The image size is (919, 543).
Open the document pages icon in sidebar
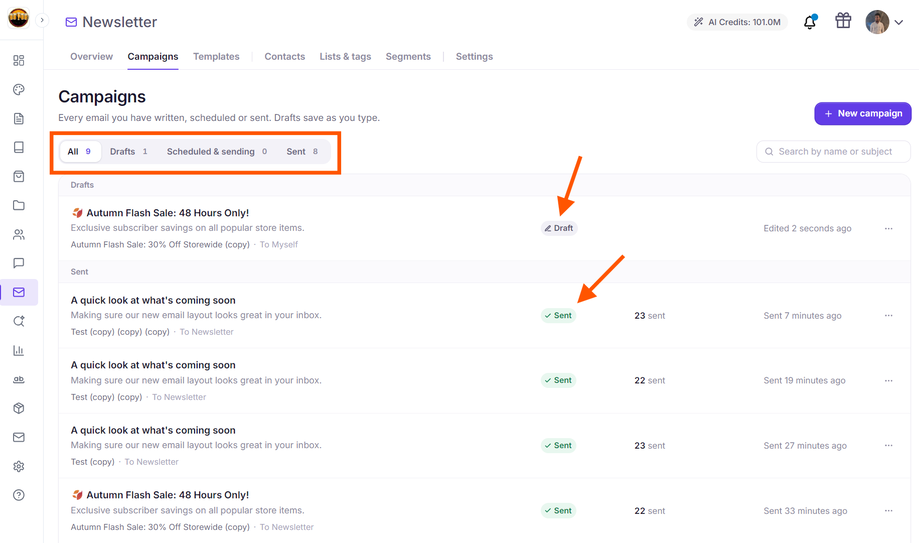19,118
